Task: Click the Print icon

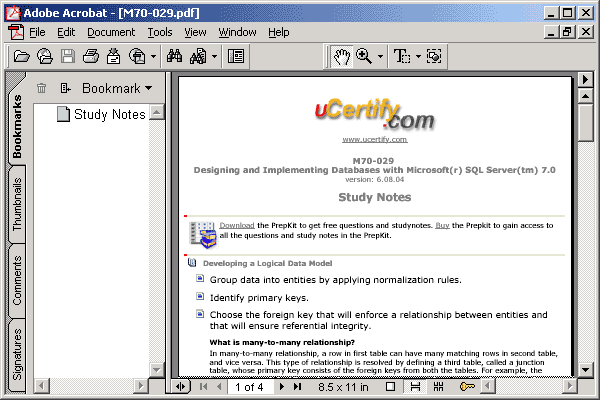Action: [x=91, y=56]
